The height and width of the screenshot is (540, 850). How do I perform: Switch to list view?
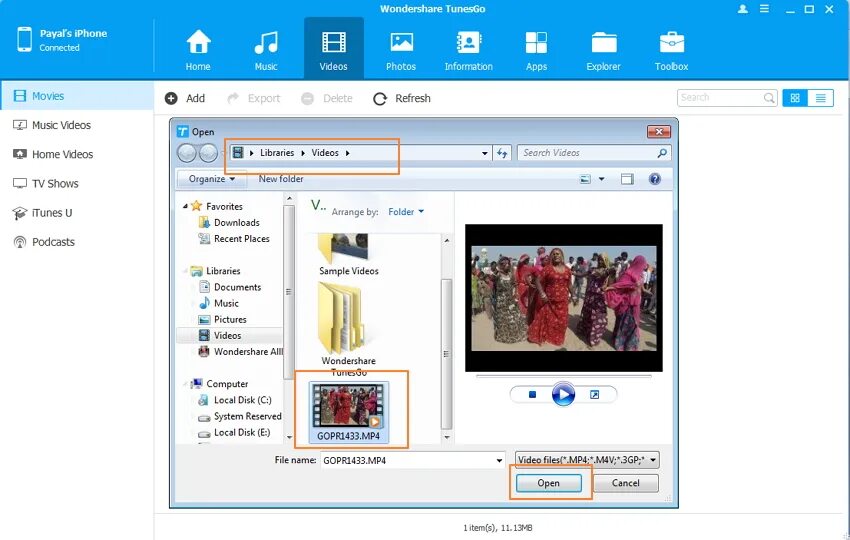coord(820,98)
